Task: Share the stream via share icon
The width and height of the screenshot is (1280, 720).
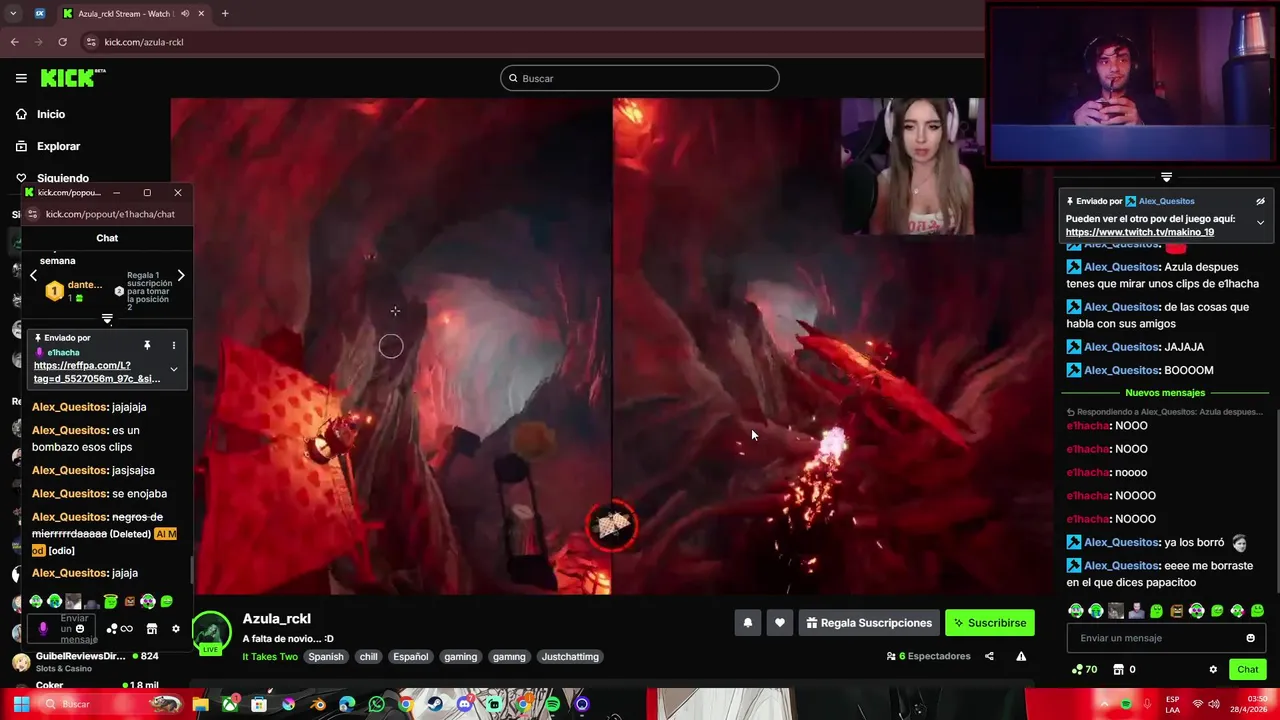Action: coord(989,656)
